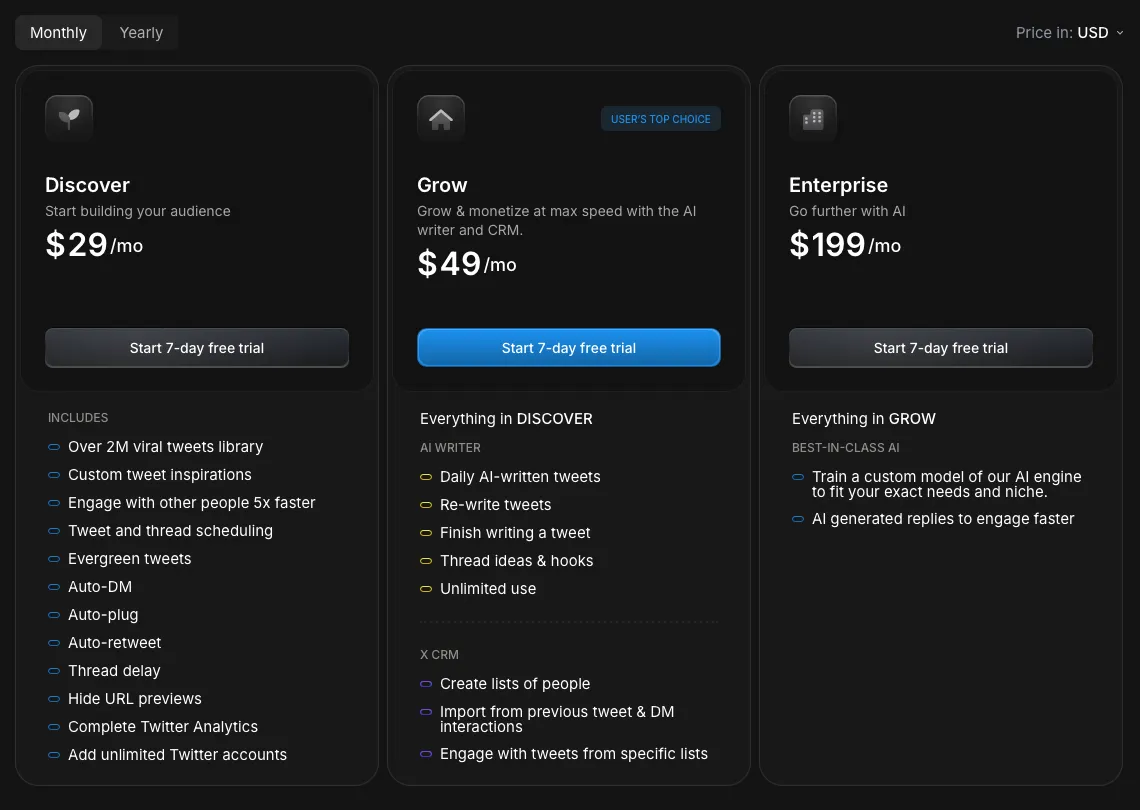Image resolution: width=1140 pixels, height=810 pixels.
Task: Click the Discover plan seedling icon
Action: click(70, 117)
